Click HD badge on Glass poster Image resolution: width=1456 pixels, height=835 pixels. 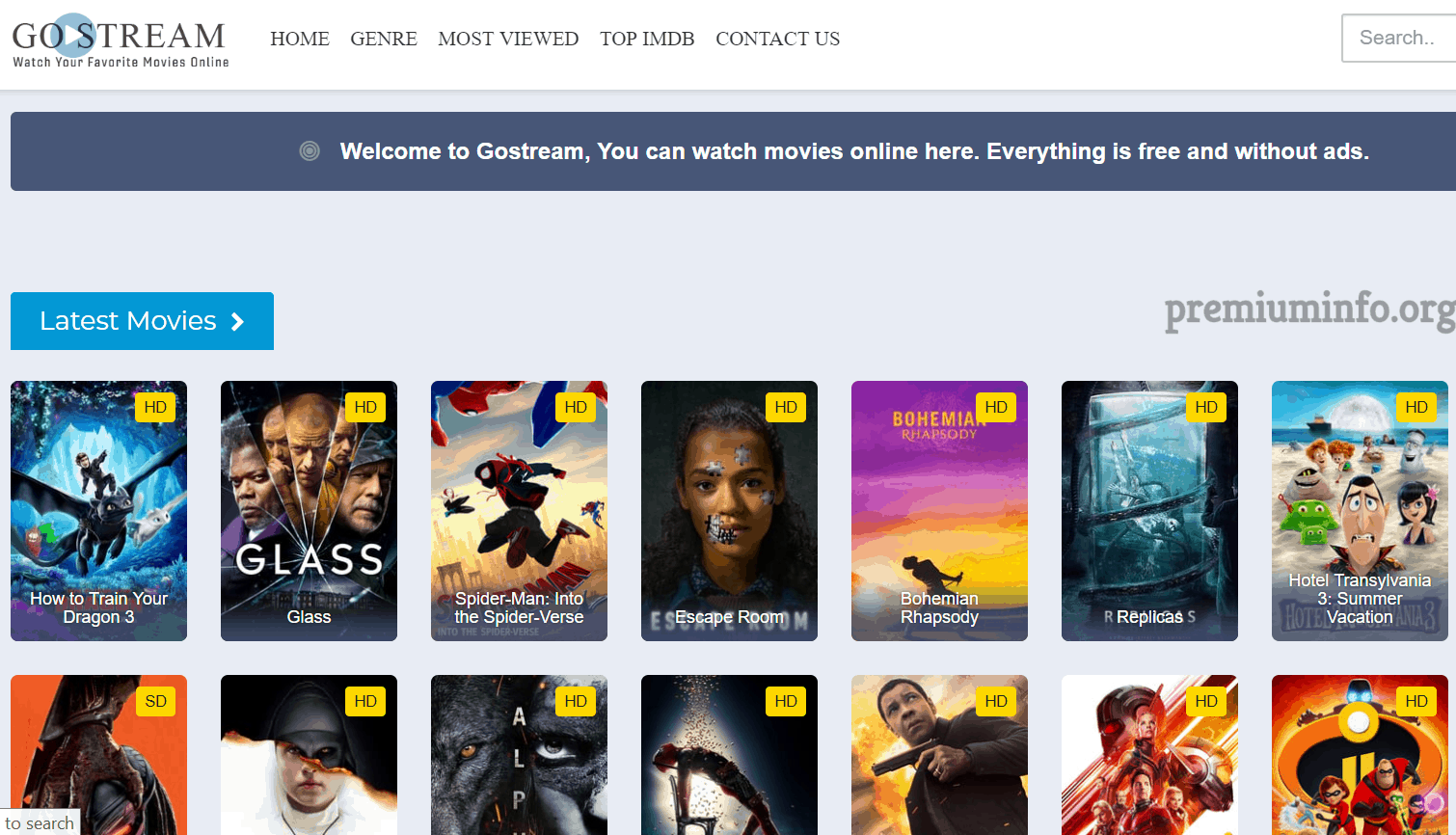click(365, 407)
